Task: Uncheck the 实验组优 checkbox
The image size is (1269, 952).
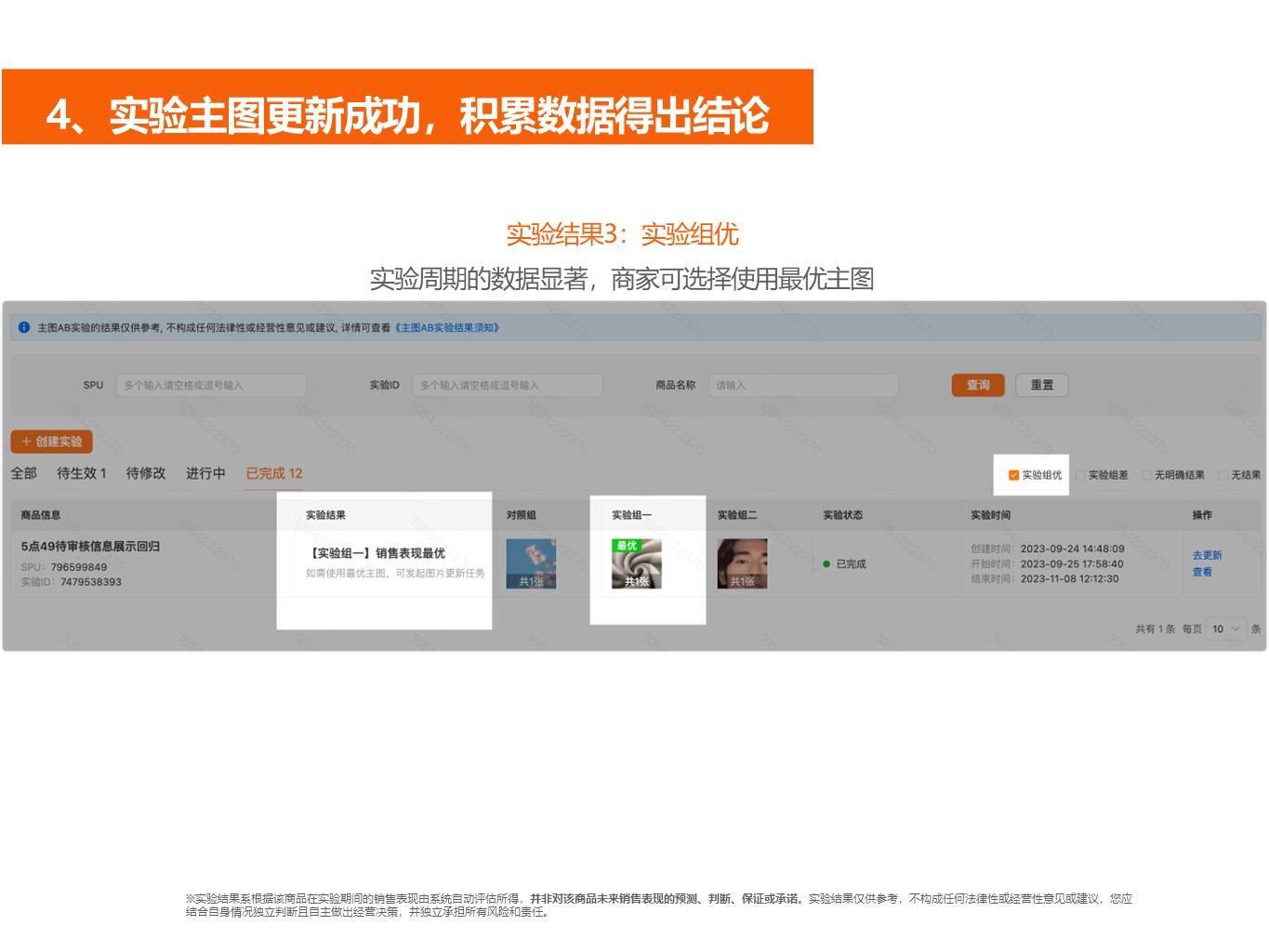Action: [x=1013, y=475]
